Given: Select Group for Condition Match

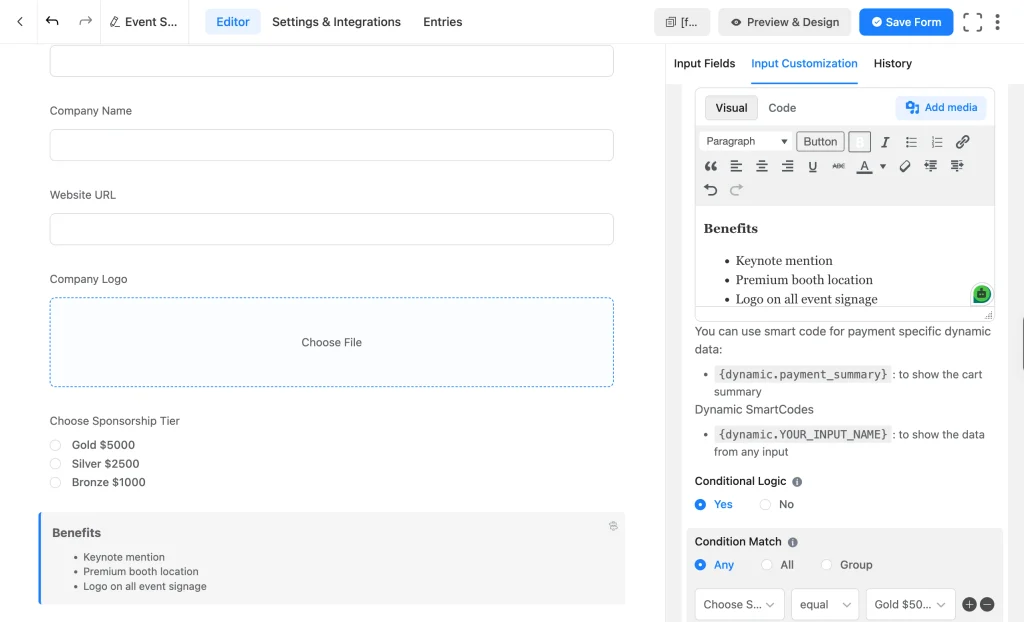Looking at the screenshot, I should point(846,565).
